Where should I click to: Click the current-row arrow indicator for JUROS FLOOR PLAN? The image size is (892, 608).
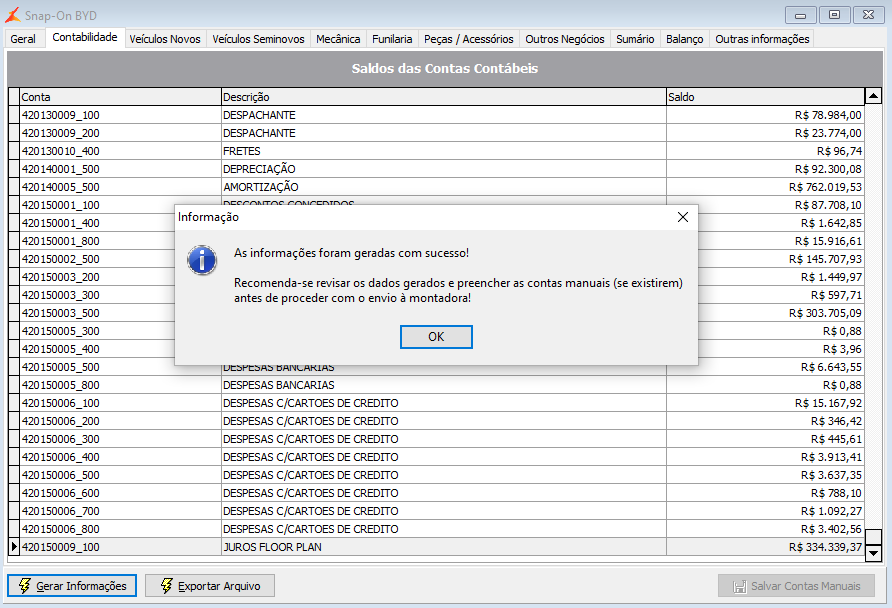pyautogui.click(x=14, y=547)
